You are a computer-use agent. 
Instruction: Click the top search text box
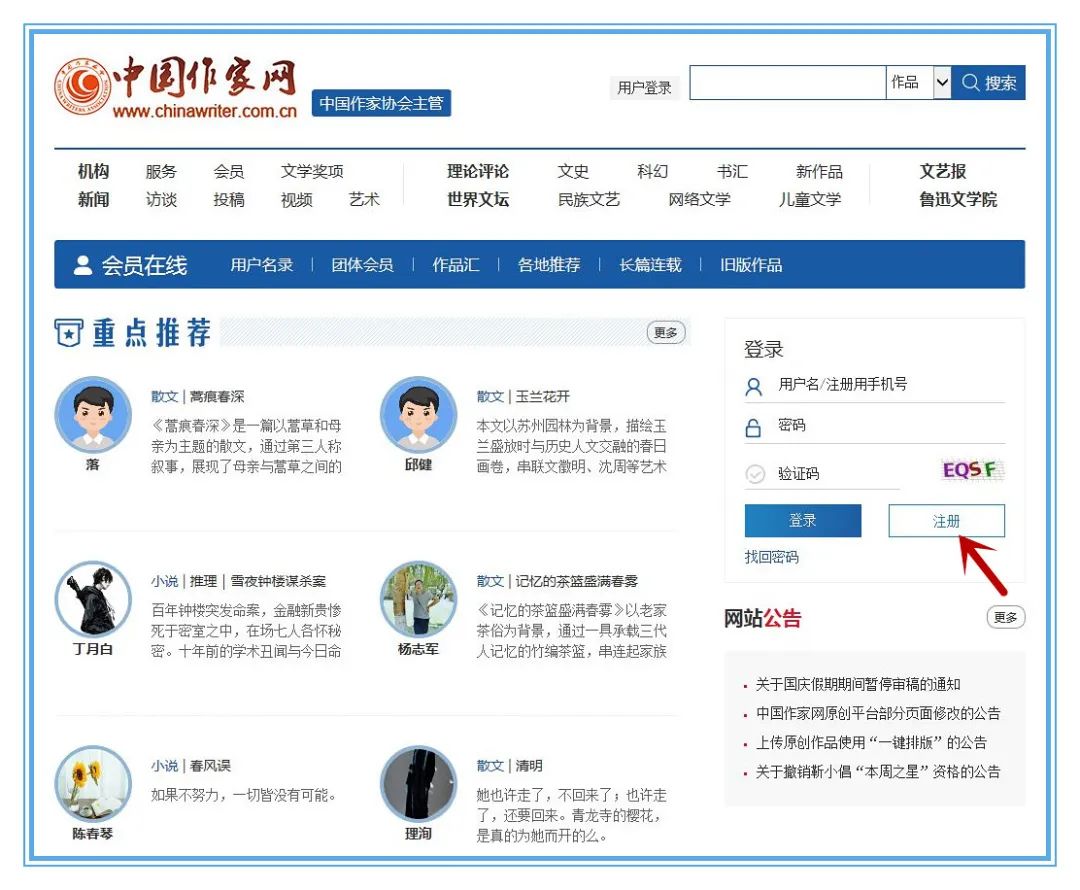pos(787,83)
